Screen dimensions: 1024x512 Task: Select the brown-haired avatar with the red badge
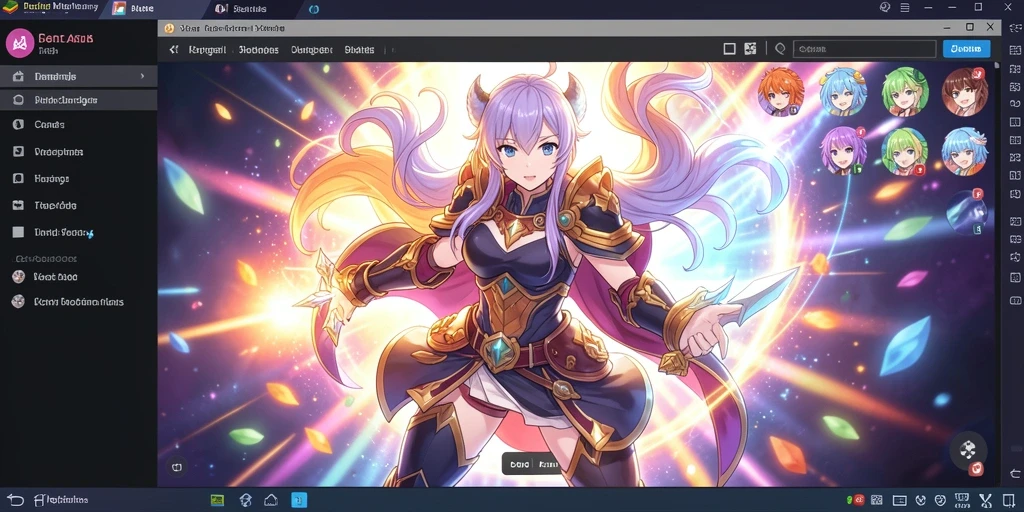[965, 91]
